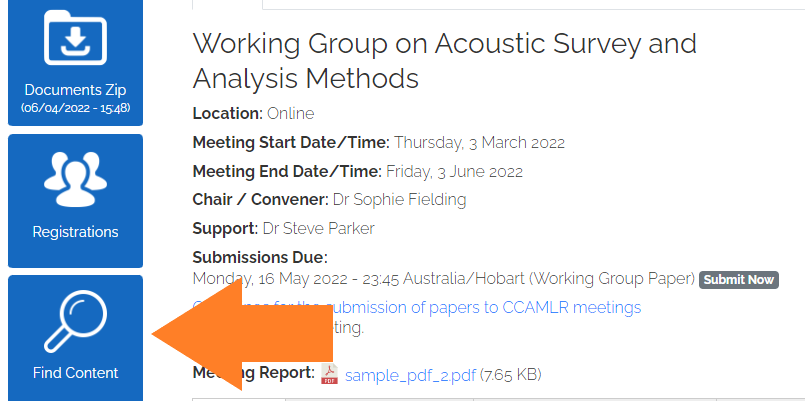Open the Registrations tile label
Screen dimensions: 805x401
(75, 232)
